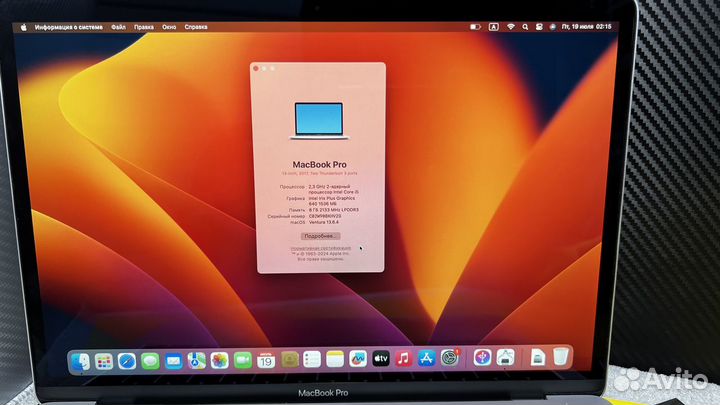720x405 pixels.
Task: Open the purple USB-symbol app in the Dock
Action: [482, 357]
